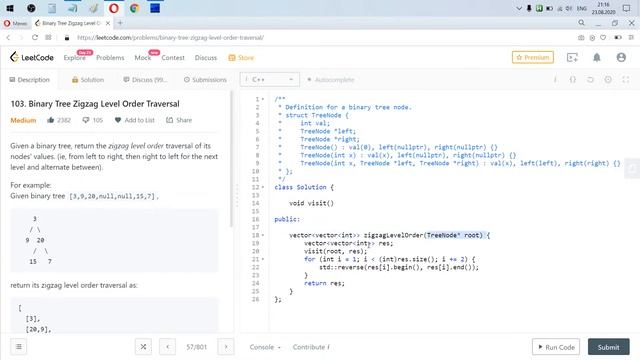Viewport: 640px width, 360px height.
Task: Open the Opera speed dial grid icon
Action: tap(48, 38)
